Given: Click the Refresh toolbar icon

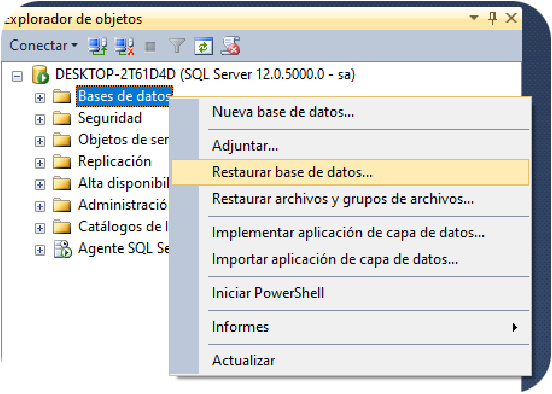Looking at the screenshot, I should pyautogui.click(x=203, y=46).
